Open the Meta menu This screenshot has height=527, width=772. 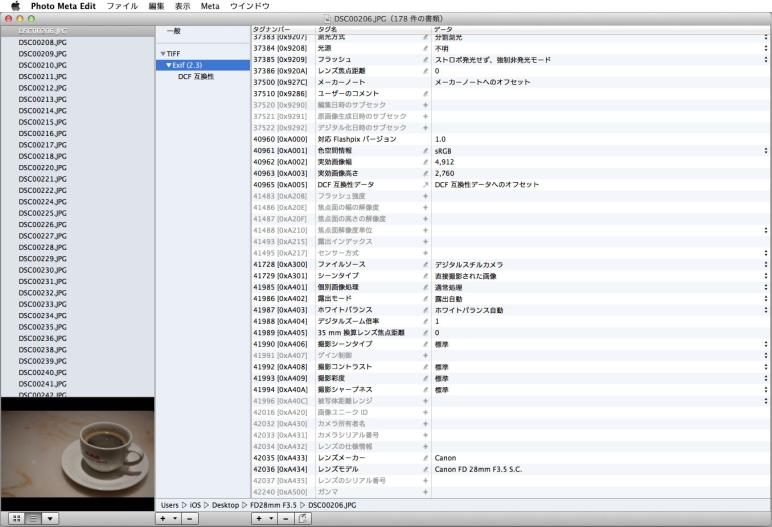point(210,6)
